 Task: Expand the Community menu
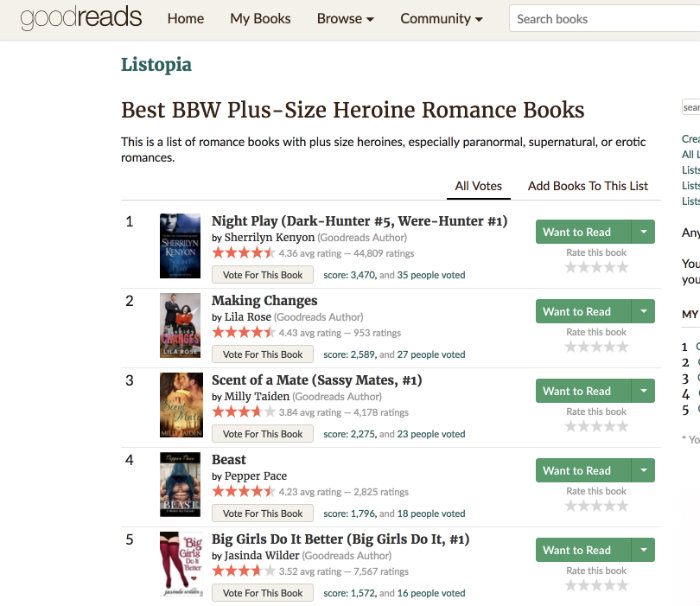(x=442, y=19)
